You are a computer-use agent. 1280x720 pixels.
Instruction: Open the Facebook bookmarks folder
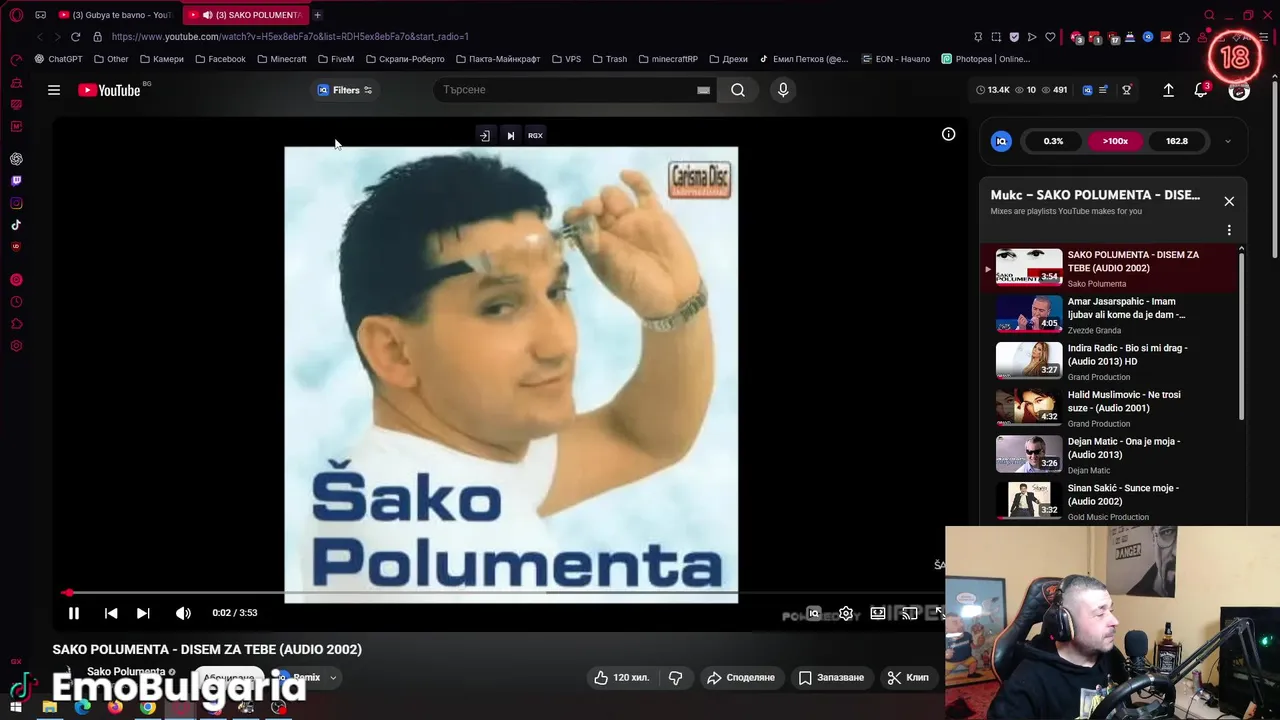click(x=220, y=59)
